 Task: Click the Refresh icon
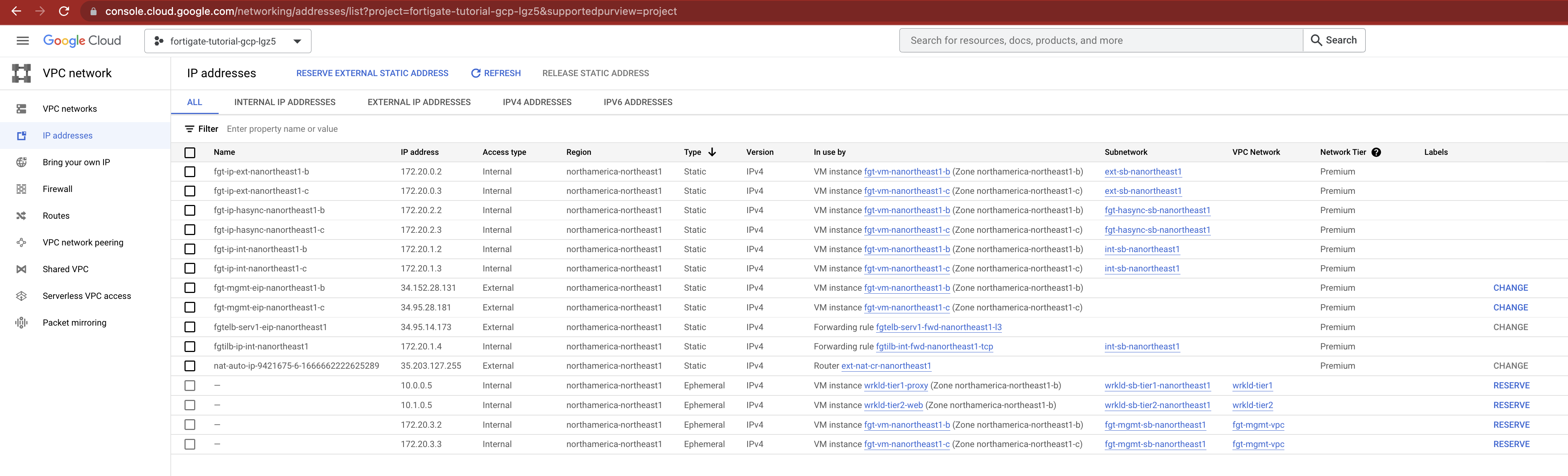pyautogui.click(x=476, y=73)
